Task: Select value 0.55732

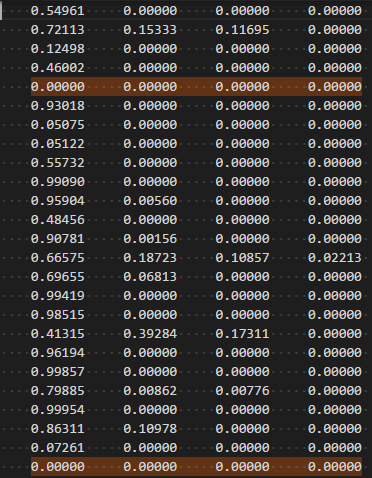Action: (x=58, y=163)
